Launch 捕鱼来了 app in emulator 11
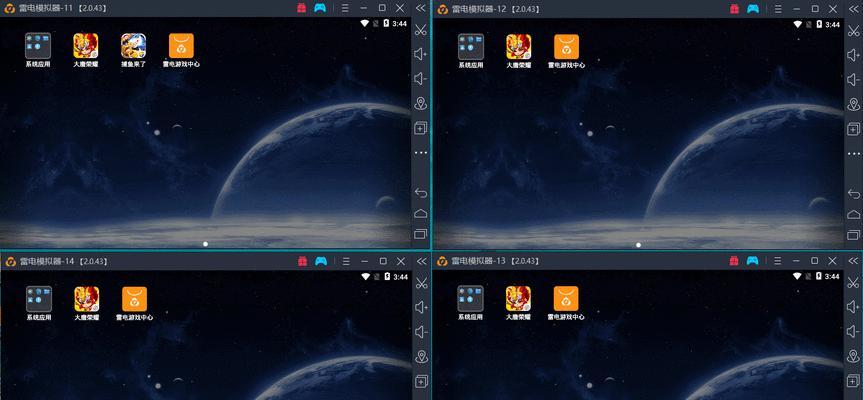Viewport: 863px width, 400px height. coord(134,46)
